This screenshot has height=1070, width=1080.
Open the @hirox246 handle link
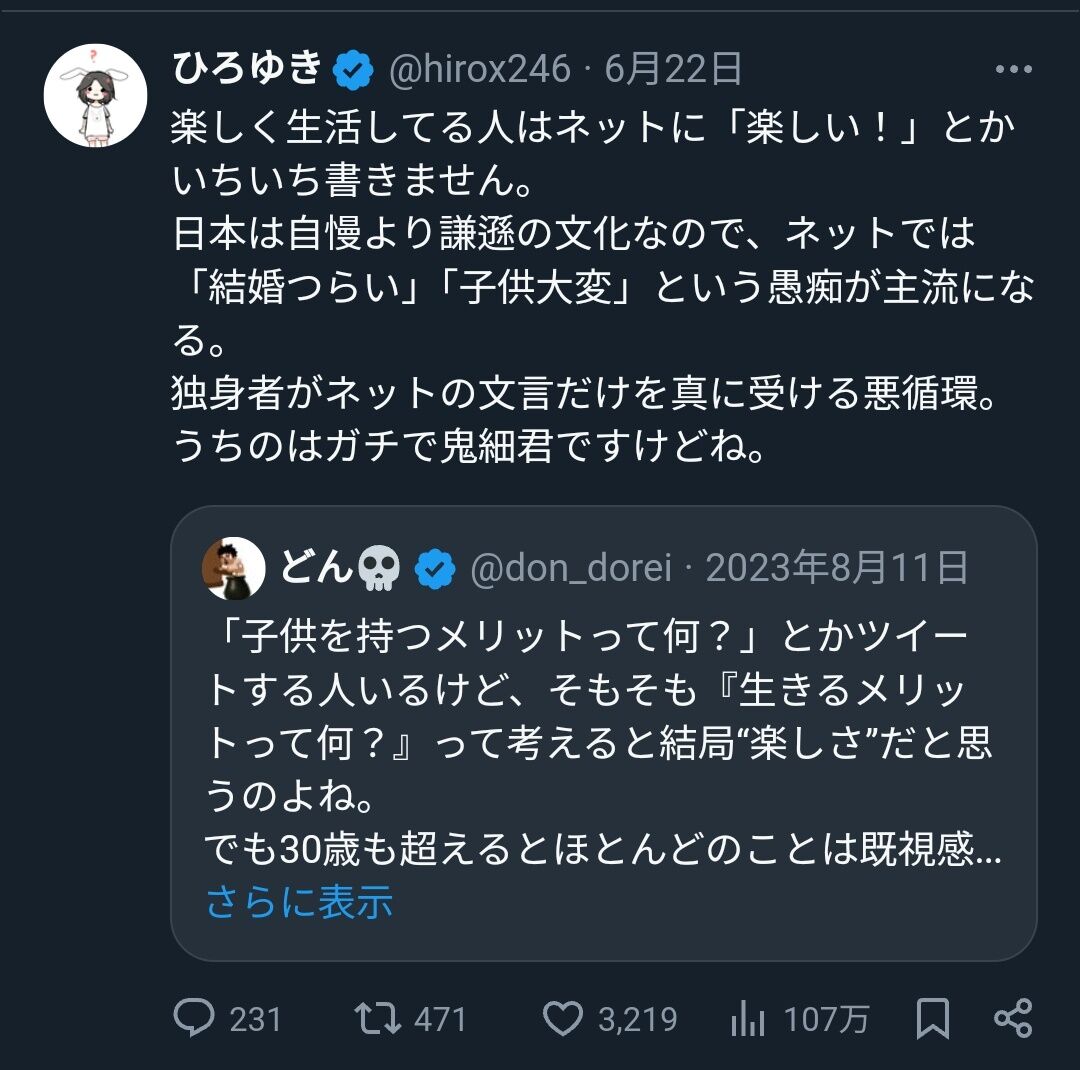480,69
